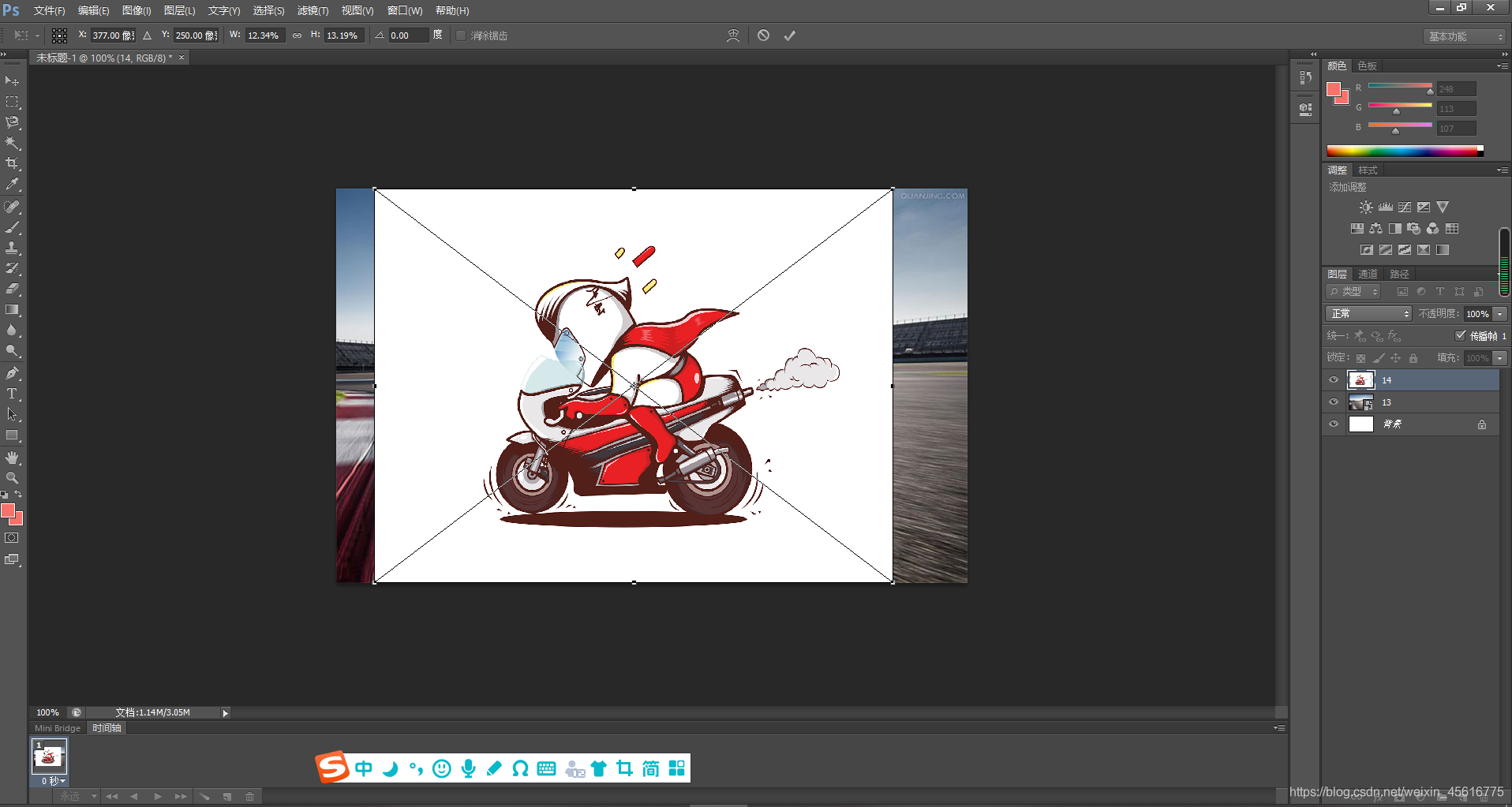This screenshot has width=1512, height=807.
Task: Duplicate the selected frame
Action: point(227,797)
